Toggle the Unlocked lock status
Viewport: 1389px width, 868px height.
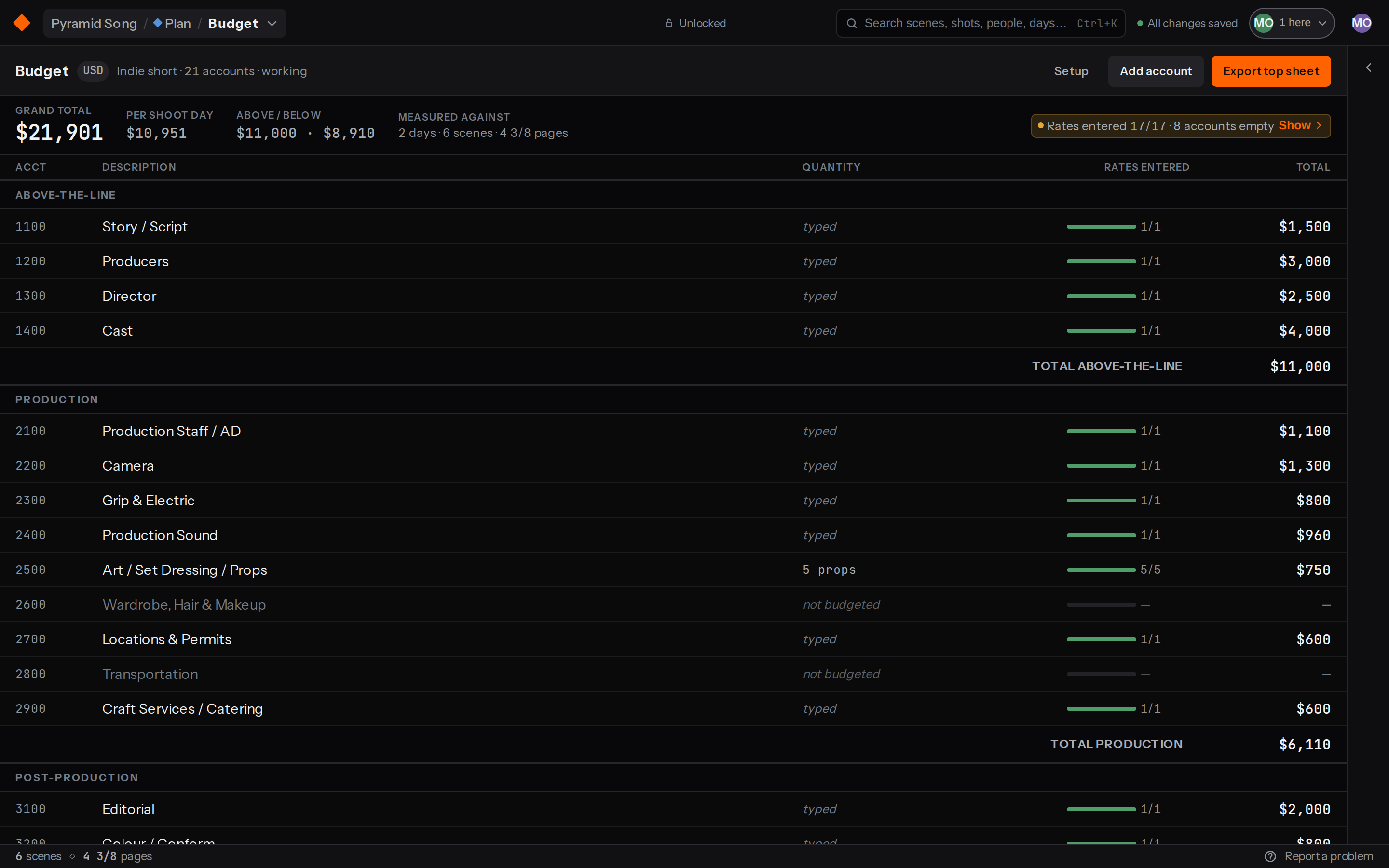click(x=695, y=23)
